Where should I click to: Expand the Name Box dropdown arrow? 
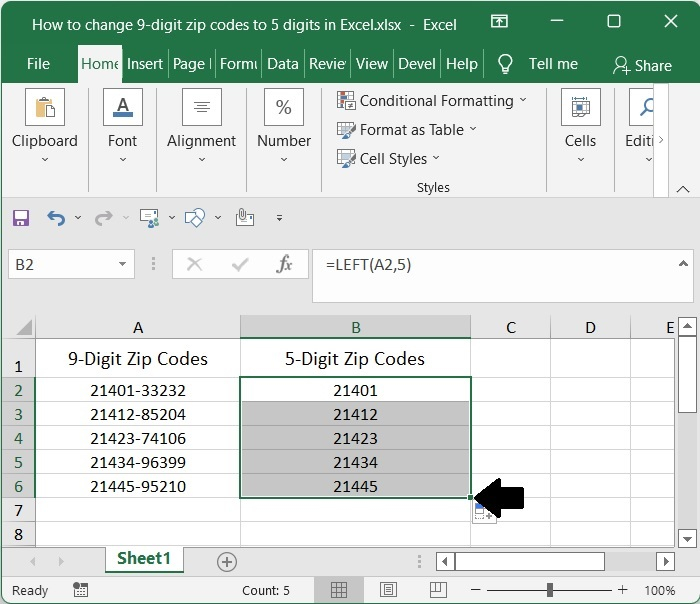[123, 265]
